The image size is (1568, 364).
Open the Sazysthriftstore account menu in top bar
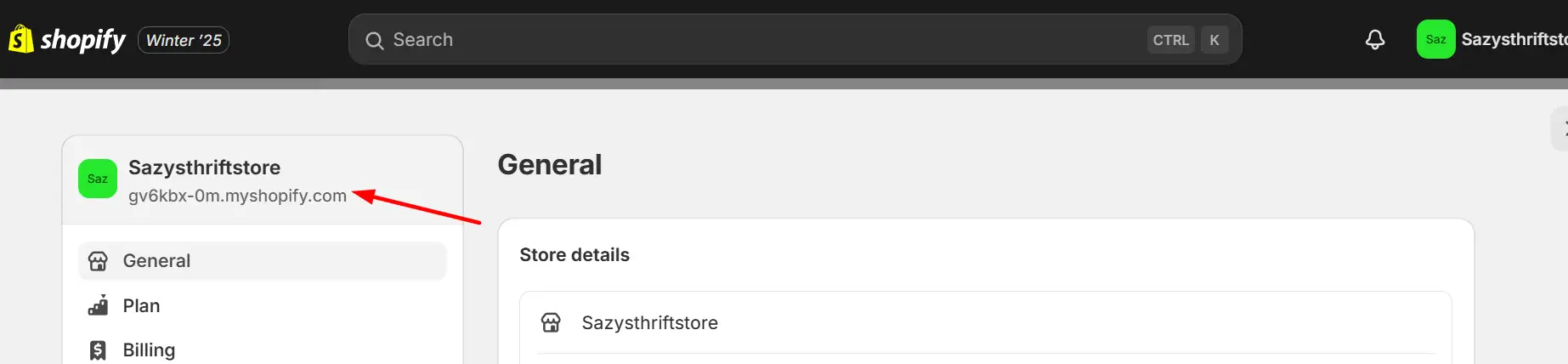click(x=1513, y=39)
